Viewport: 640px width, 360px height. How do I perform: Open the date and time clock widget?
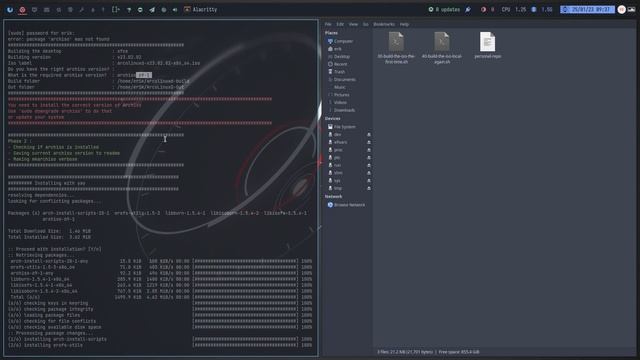[x=587, y=9]
